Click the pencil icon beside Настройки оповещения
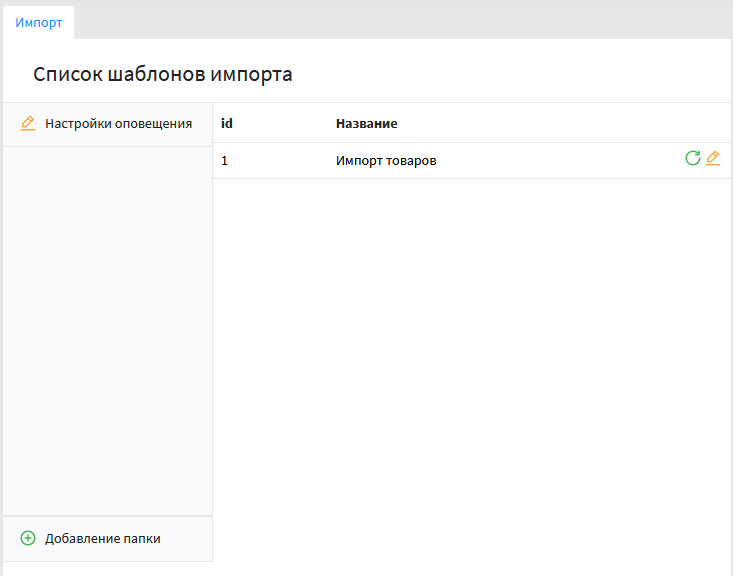Screen dimensions: 733x576 tap(28, 124)
